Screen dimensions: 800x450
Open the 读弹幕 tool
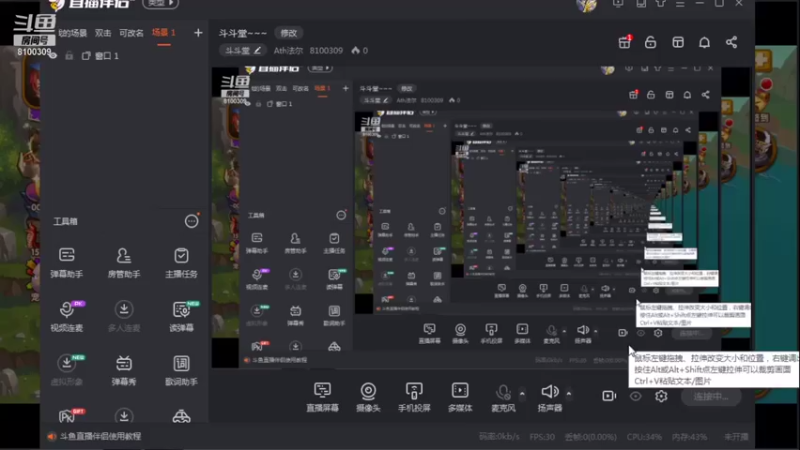pos(181,316)
